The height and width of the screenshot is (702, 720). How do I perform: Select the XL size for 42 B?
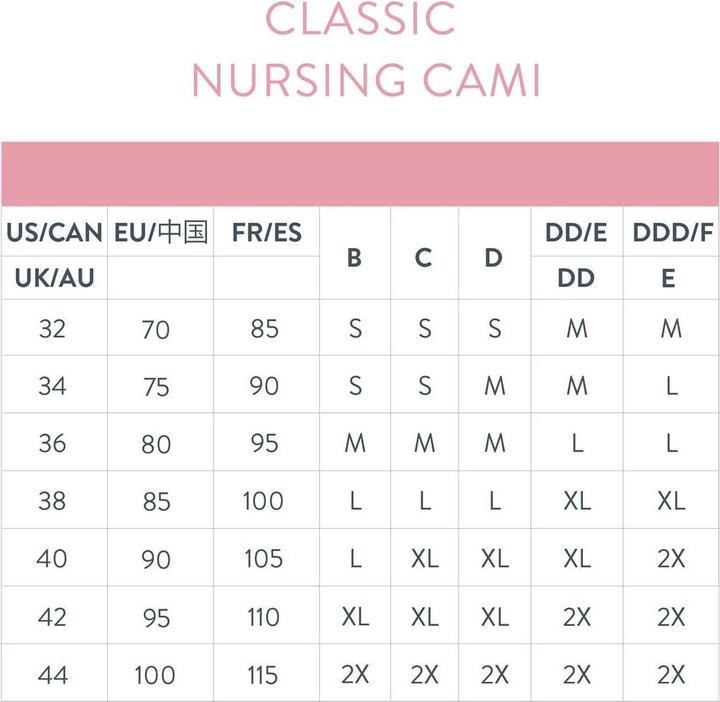click(355, 616)
